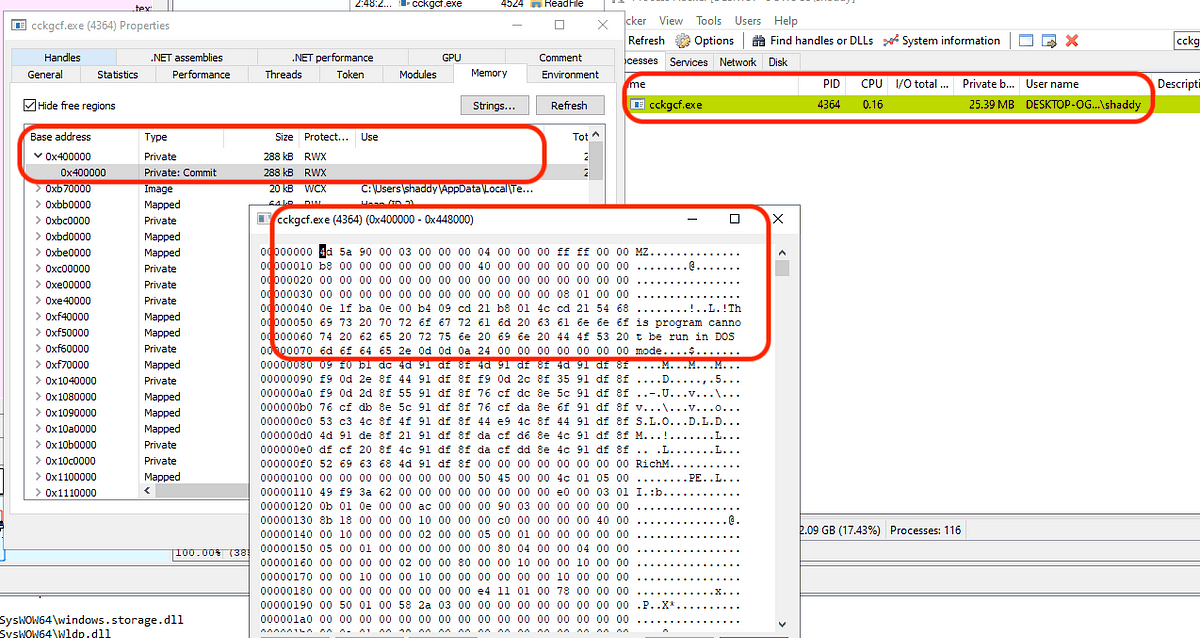Switch to the Network tab
Viewport: 1200px width, 638px height.
tap(738, 62)
